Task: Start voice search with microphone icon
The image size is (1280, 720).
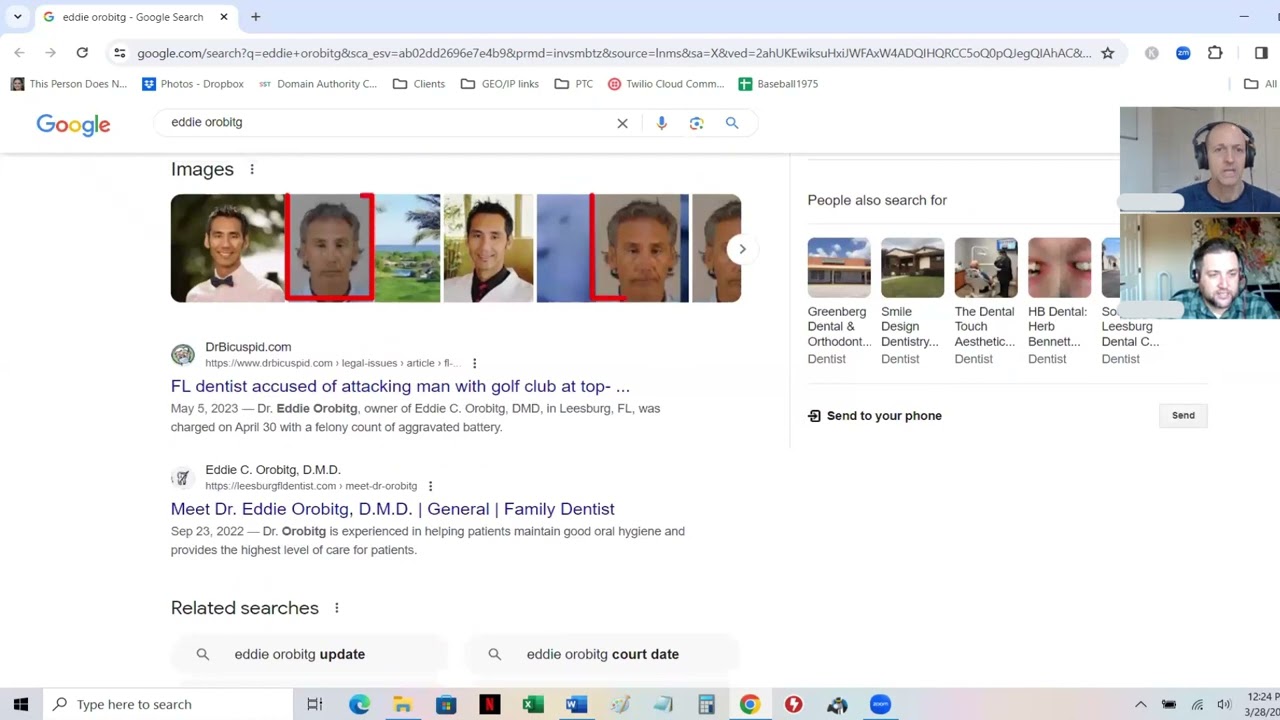Action: (661, 123)
